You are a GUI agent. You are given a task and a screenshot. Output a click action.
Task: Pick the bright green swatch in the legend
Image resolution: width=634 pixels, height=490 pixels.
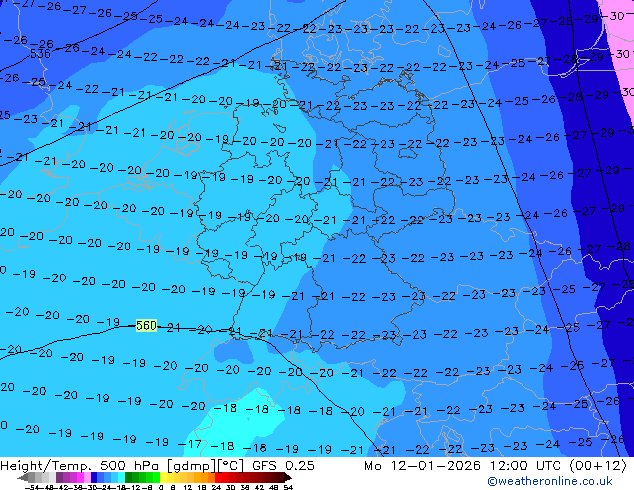156,478
